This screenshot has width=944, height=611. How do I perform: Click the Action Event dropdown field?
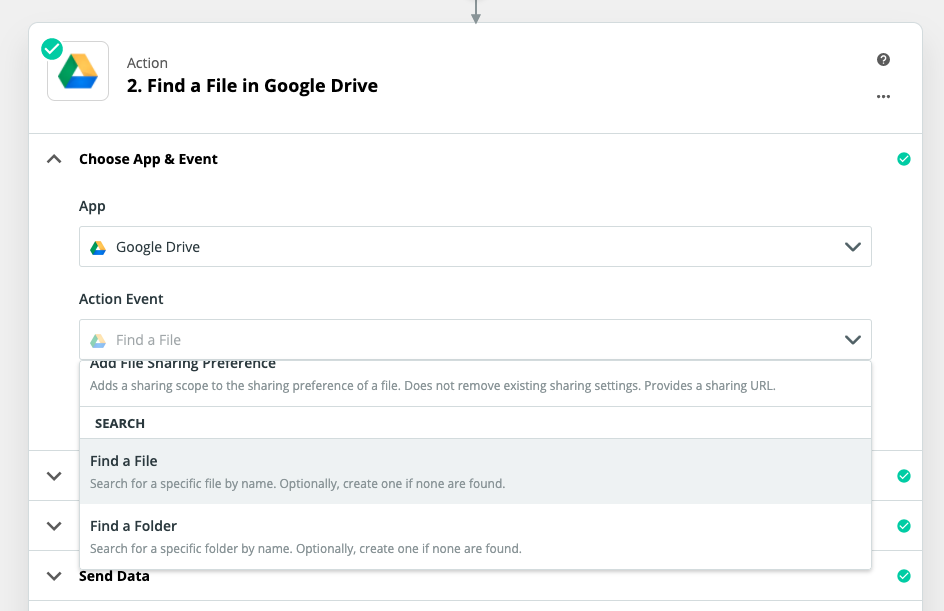click(475, 340)
